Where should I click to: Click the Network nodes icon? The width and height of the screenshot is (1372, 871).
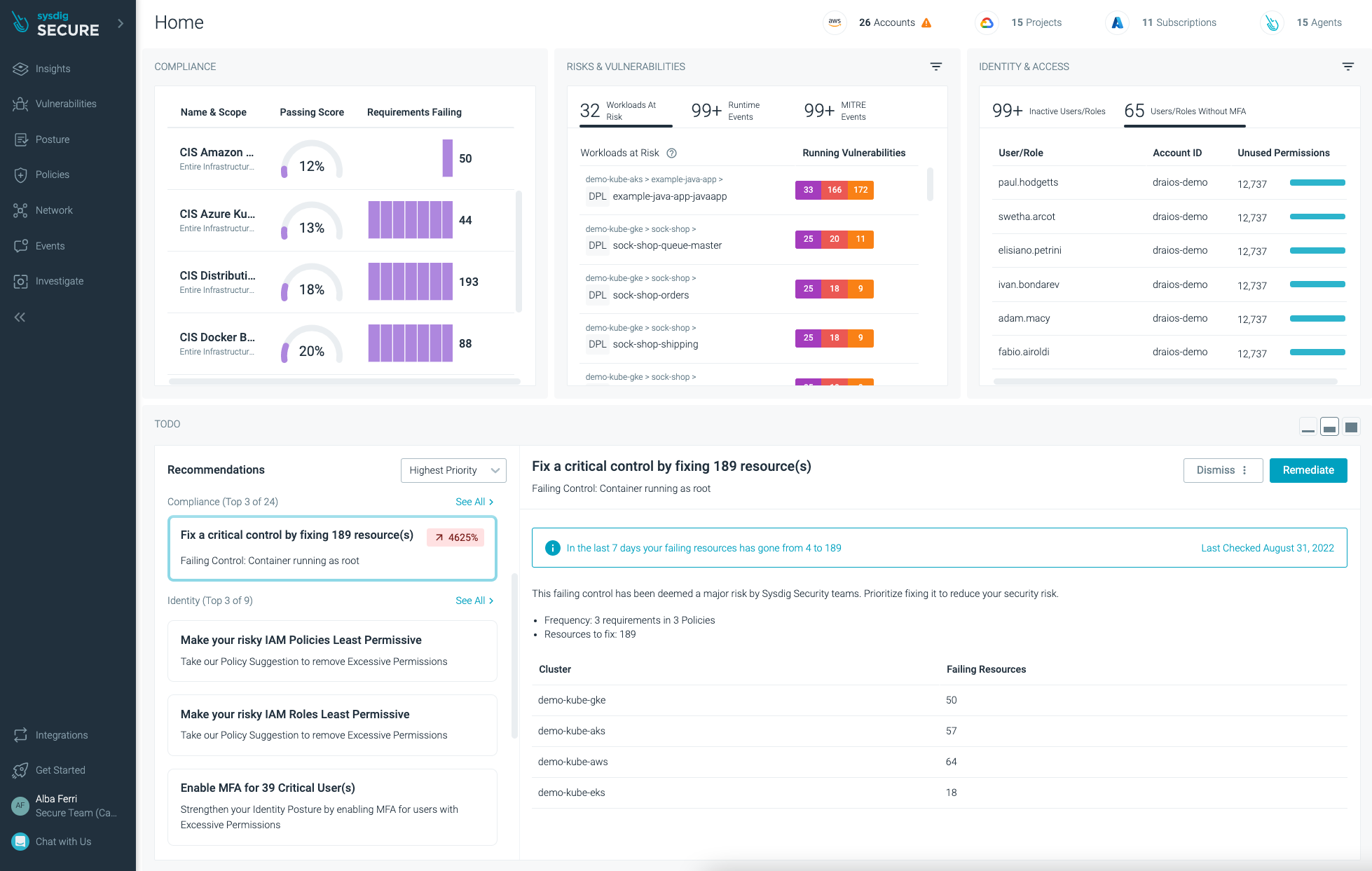click(x=20, y=210)
